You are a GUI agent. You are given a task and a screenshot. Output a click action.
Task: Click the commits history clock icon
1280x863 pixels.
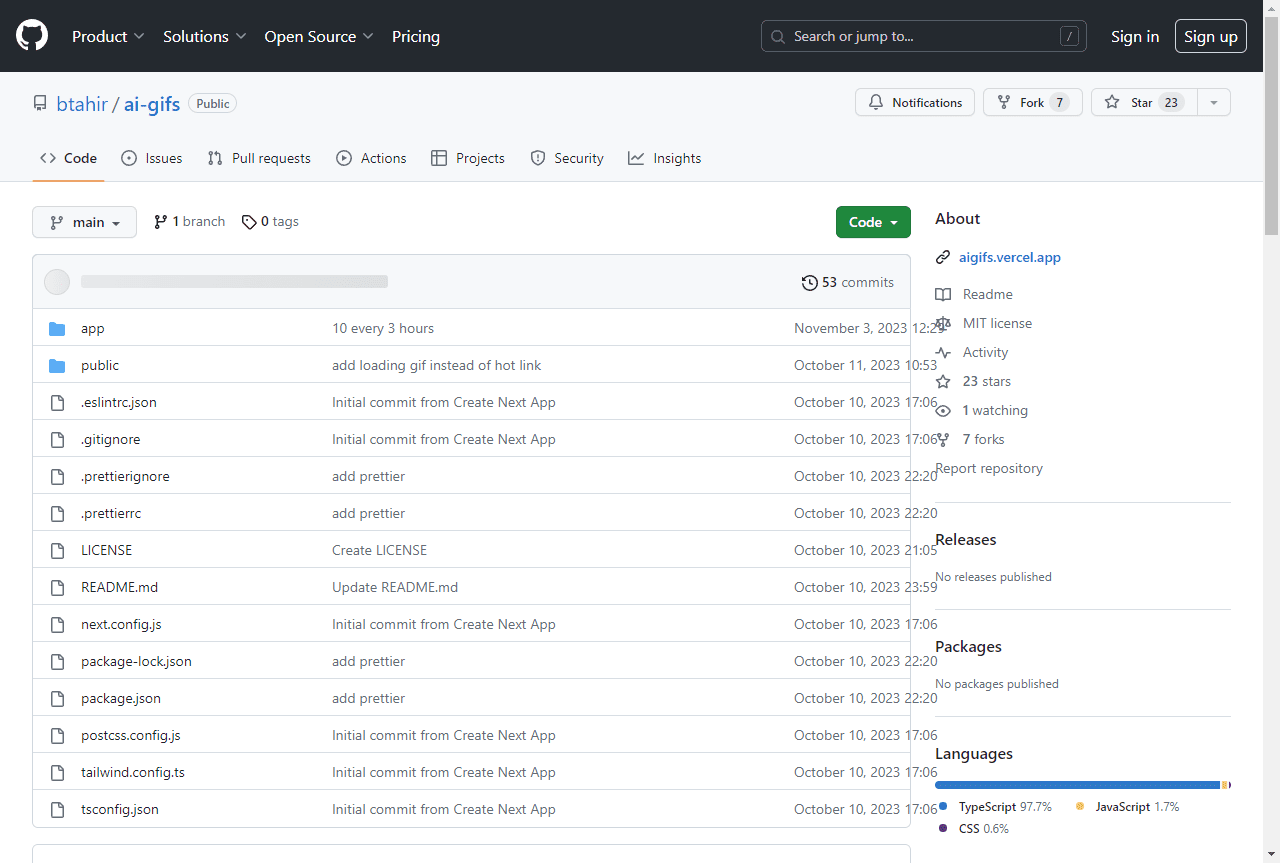[x=809, y=283]
